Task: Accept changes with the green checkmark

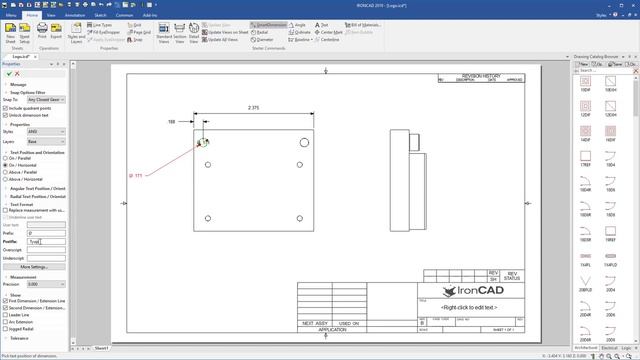Action: [9, 74]
